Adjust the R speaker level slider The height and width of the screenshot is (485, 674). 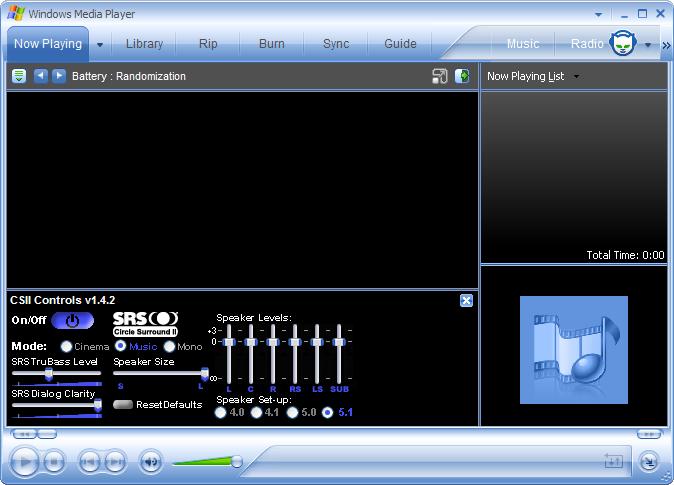(273, 342)
